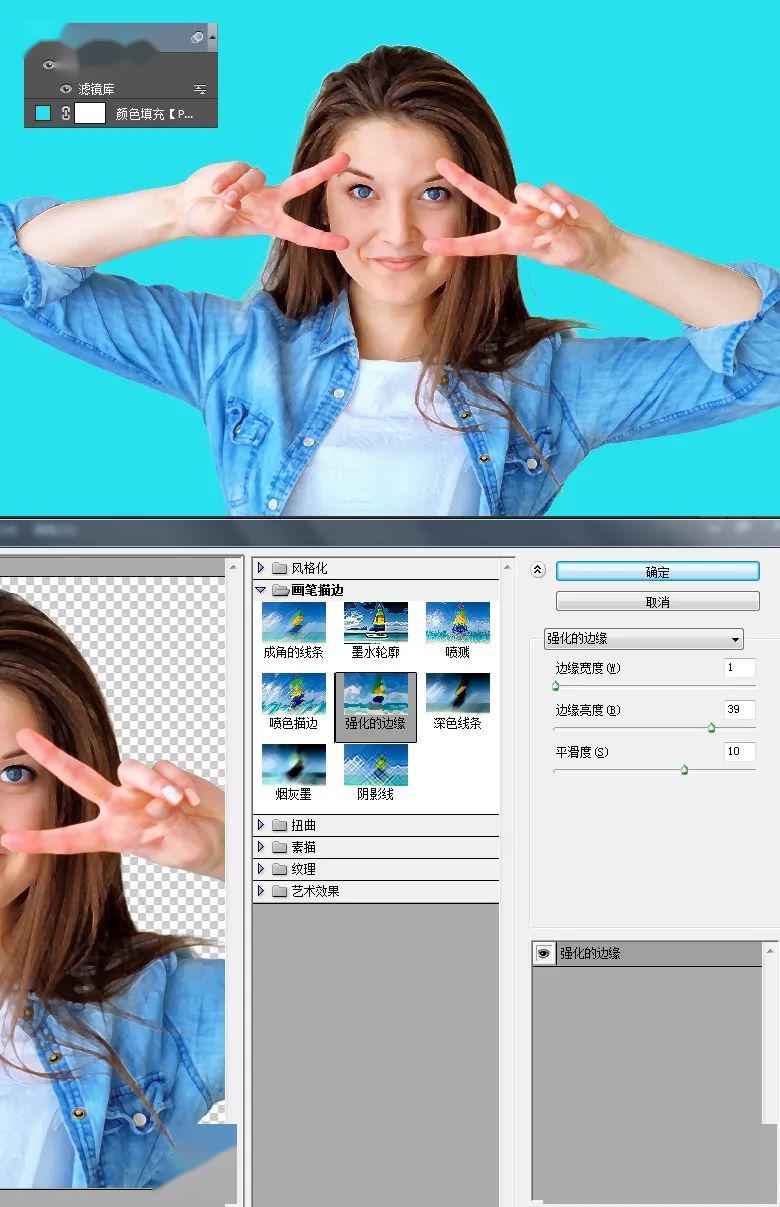Apply the 喷溅 filter thumbnail
The width and height of the screenshot is (780, 1207).
click(x=457, y=622)
